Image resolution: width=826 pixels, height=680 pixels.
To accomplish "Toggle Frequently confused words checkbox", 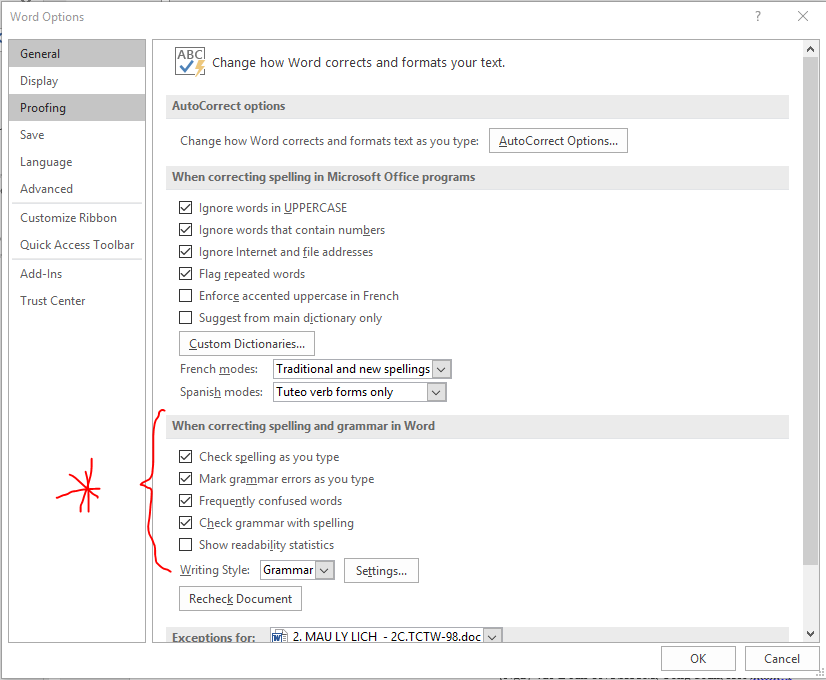I will [x=185, y=500].
